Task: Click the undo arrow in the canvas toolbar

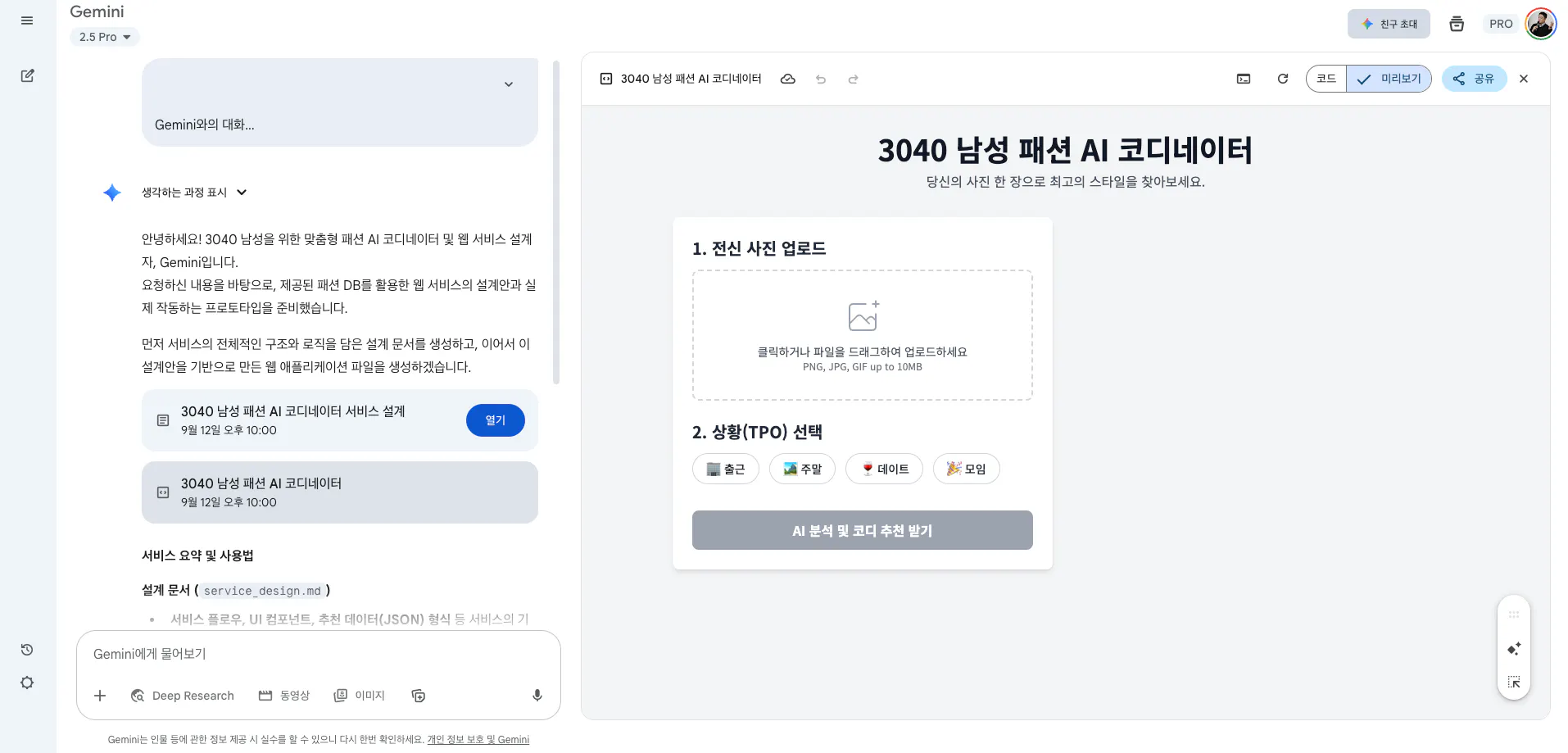Action: [x=821, y=79]
